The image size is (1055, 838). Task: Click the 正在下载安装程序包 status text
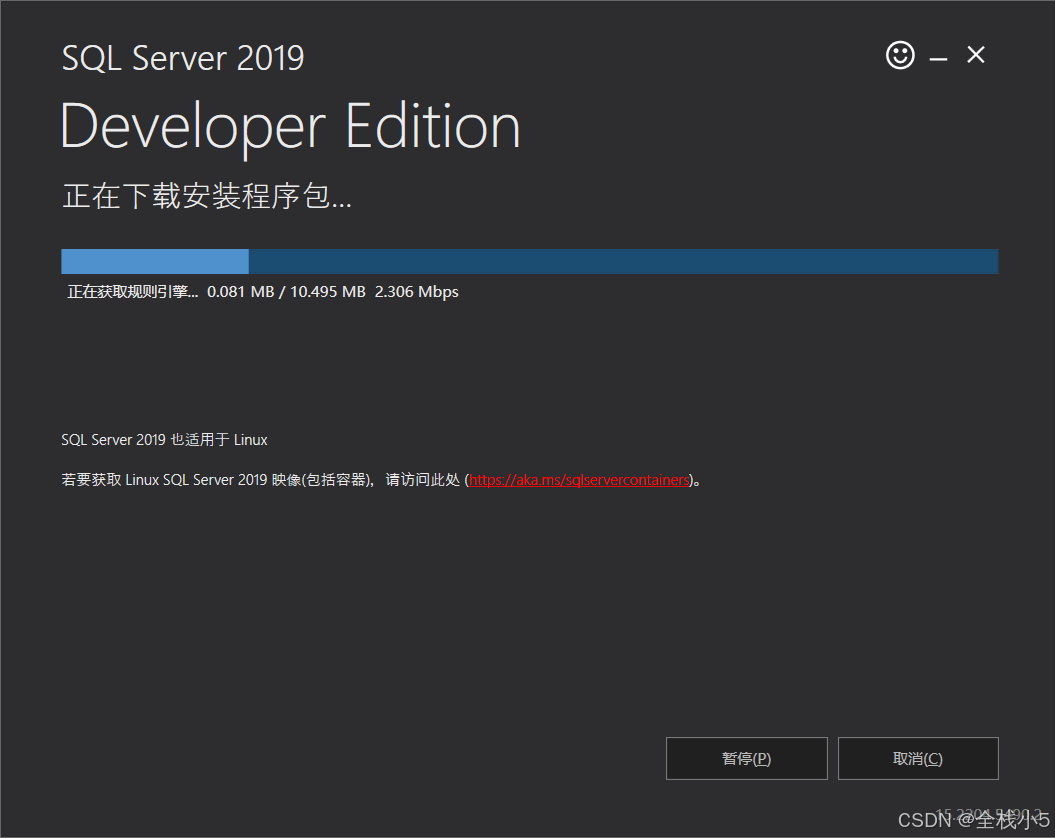206,197
